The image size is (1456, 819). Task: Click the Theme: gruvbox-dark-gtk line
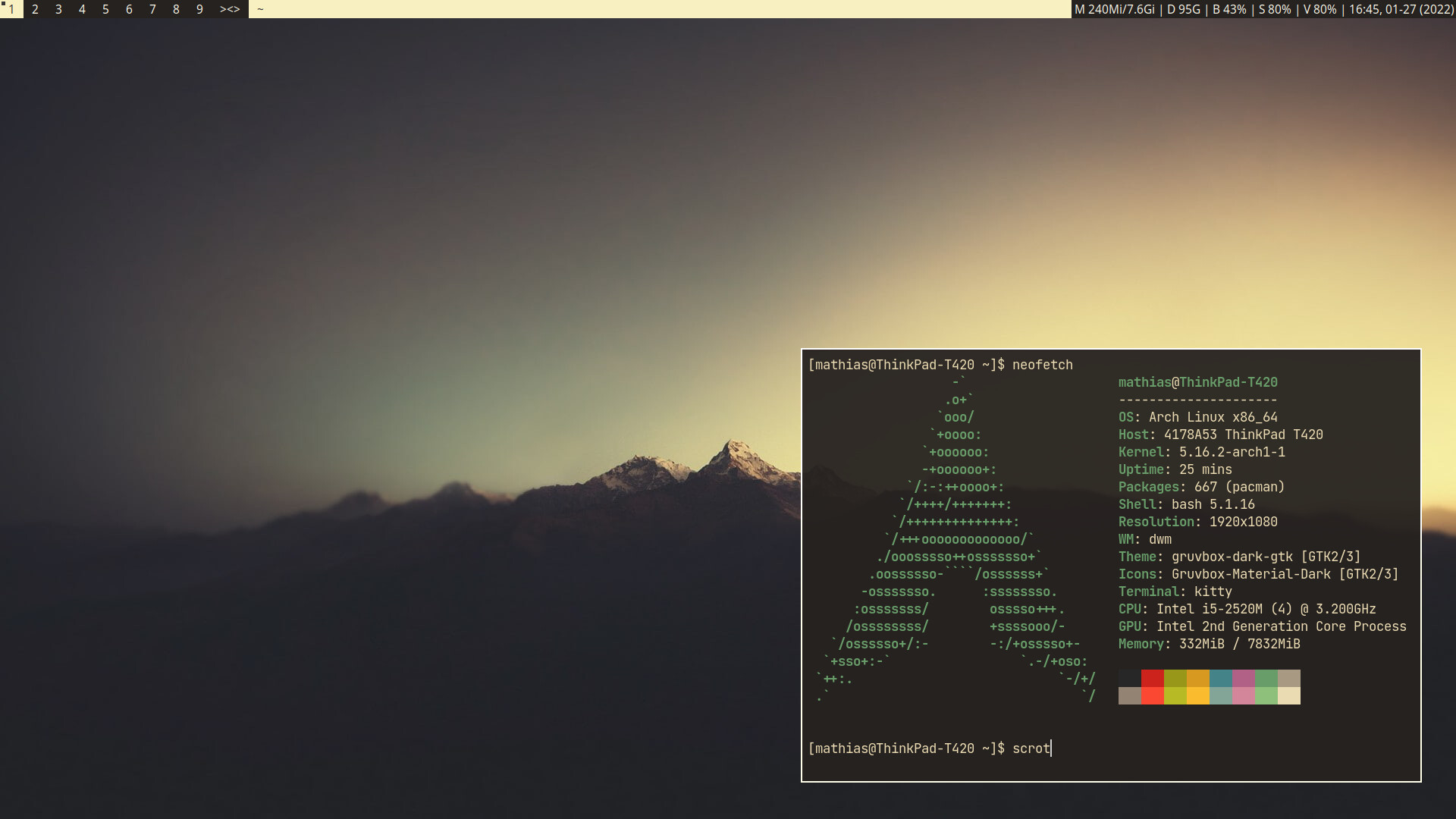[x=1239, y=557]
